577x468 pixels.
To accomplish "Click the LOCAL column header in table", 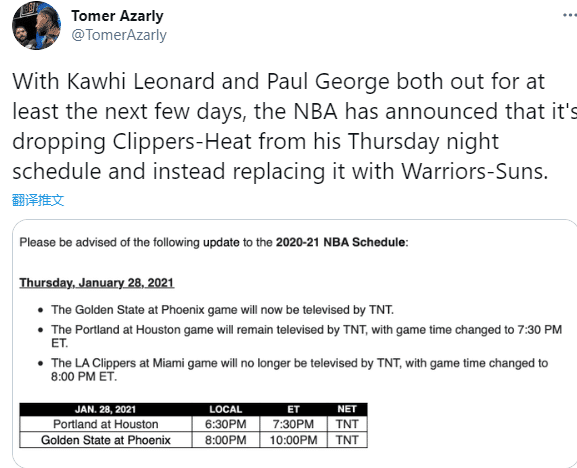I will 226,410.
